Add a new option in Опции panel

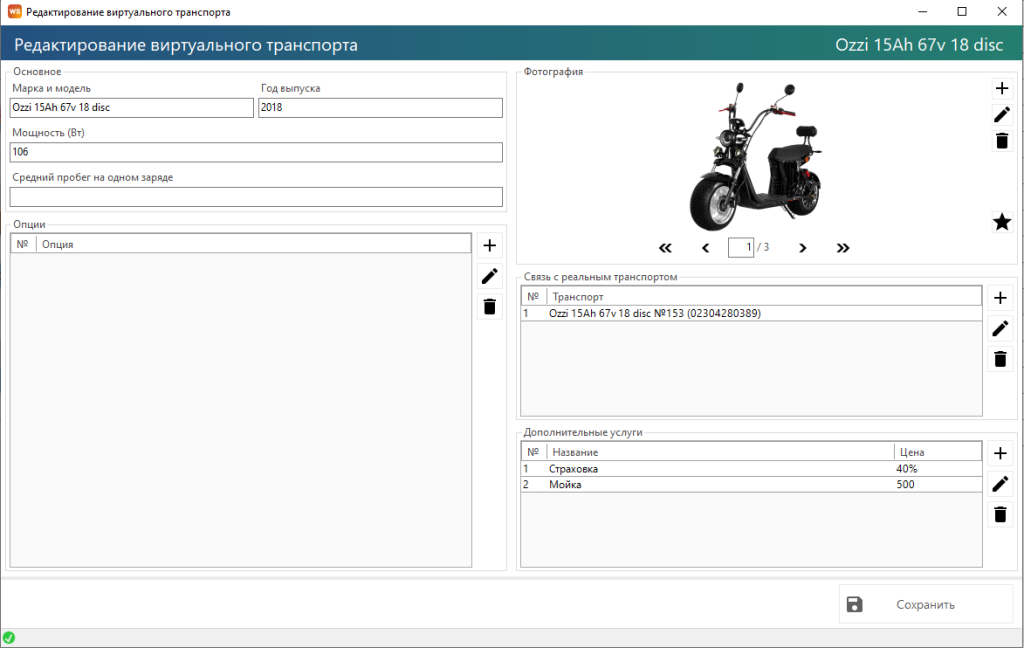coord(489,246)
